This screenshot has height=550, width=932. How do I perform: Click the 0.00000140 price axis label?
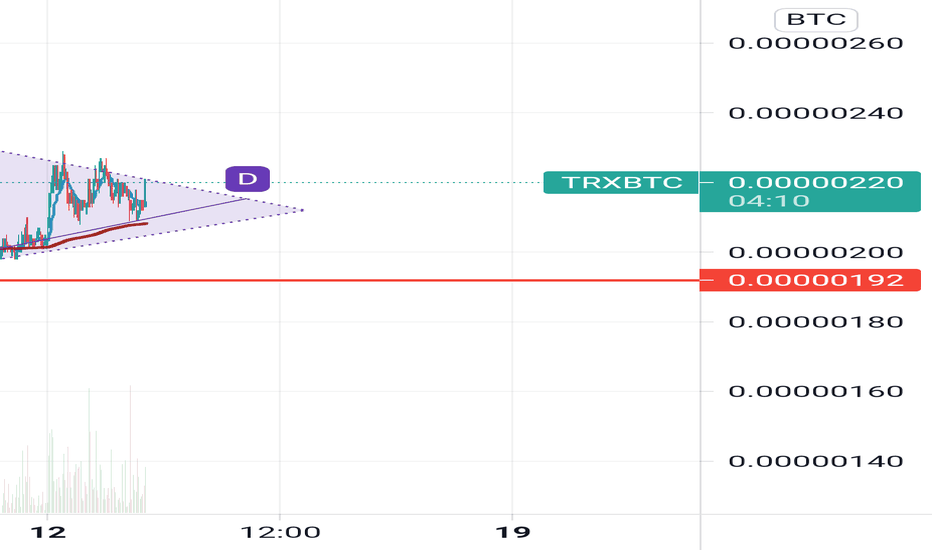pos(816,461)
